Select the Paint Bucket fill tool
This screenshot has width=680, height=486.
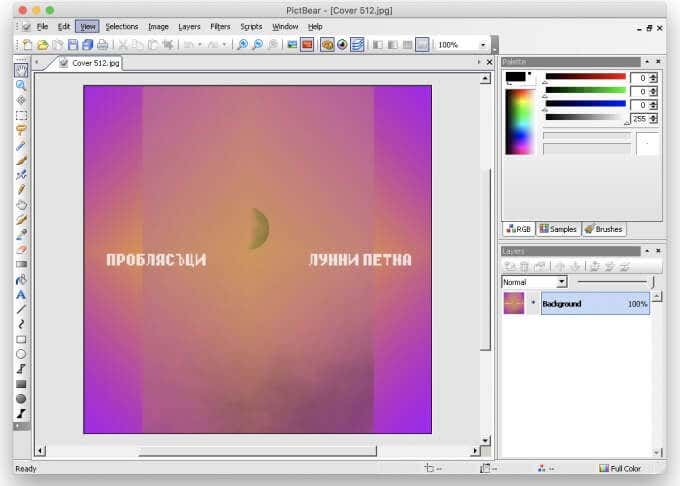(x=21, y=280)
